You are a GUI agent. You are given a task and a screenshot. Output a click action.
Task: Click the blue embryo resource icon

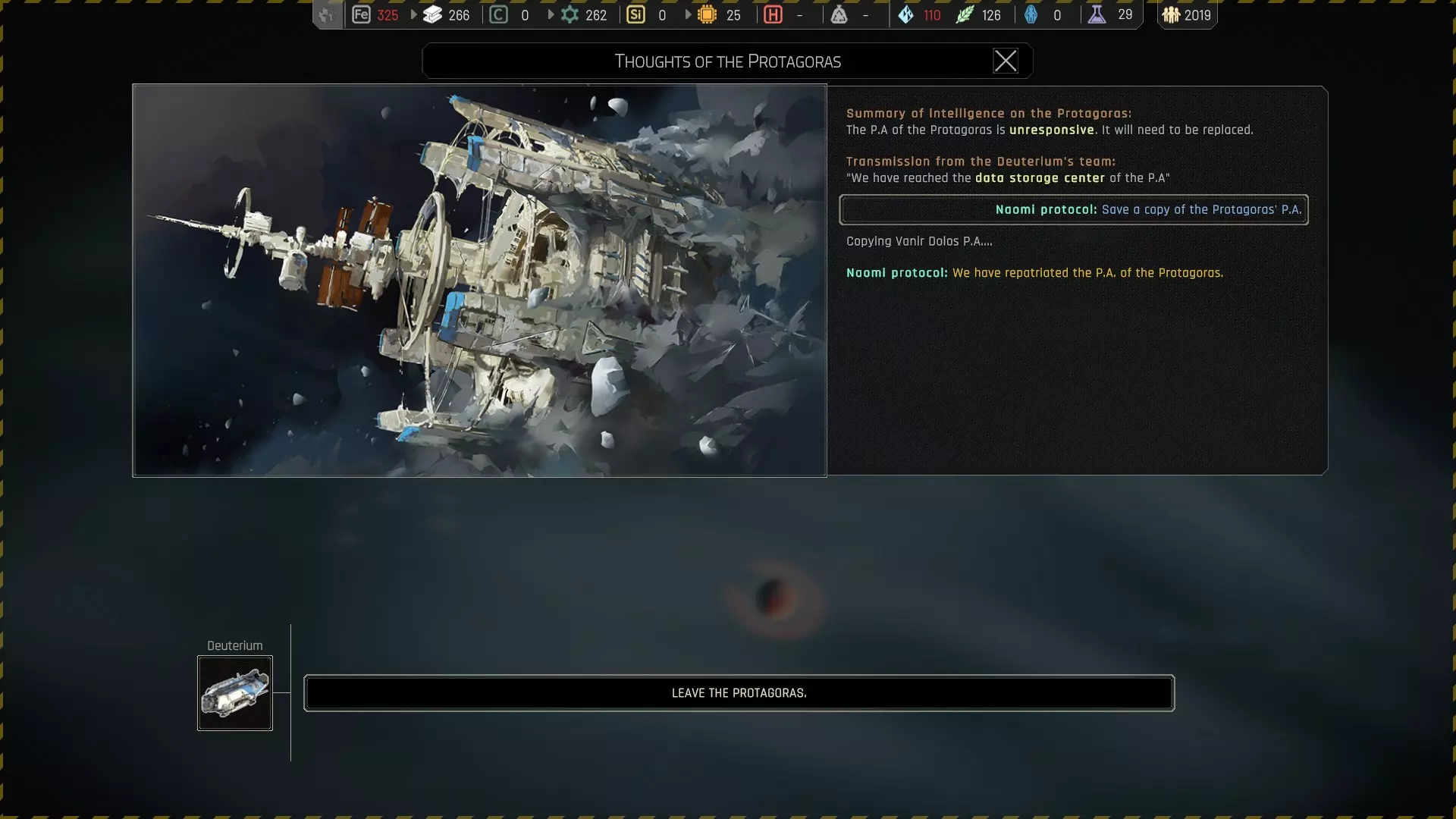tap(1031, 14)
